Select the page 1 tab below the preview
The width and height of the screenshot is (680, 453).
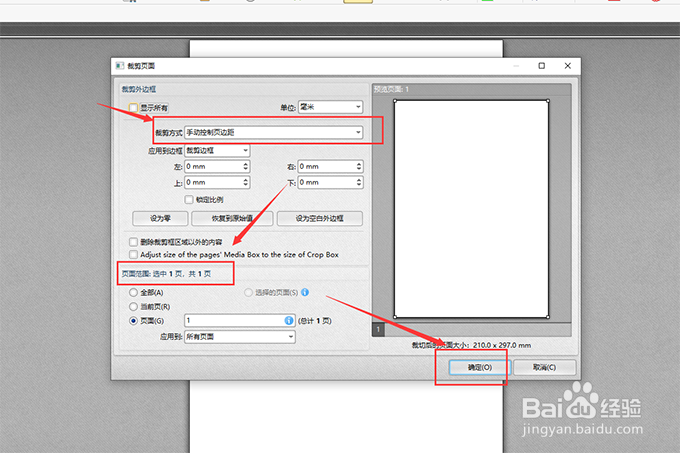point(378,329)
